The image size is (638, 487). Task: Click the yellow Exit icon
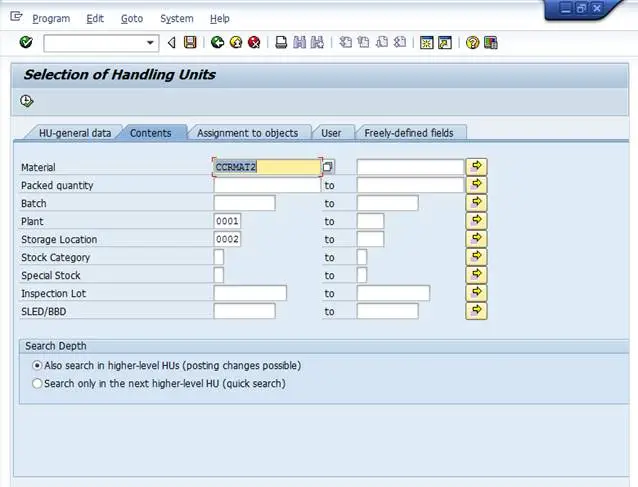click(x=236, y=42)
